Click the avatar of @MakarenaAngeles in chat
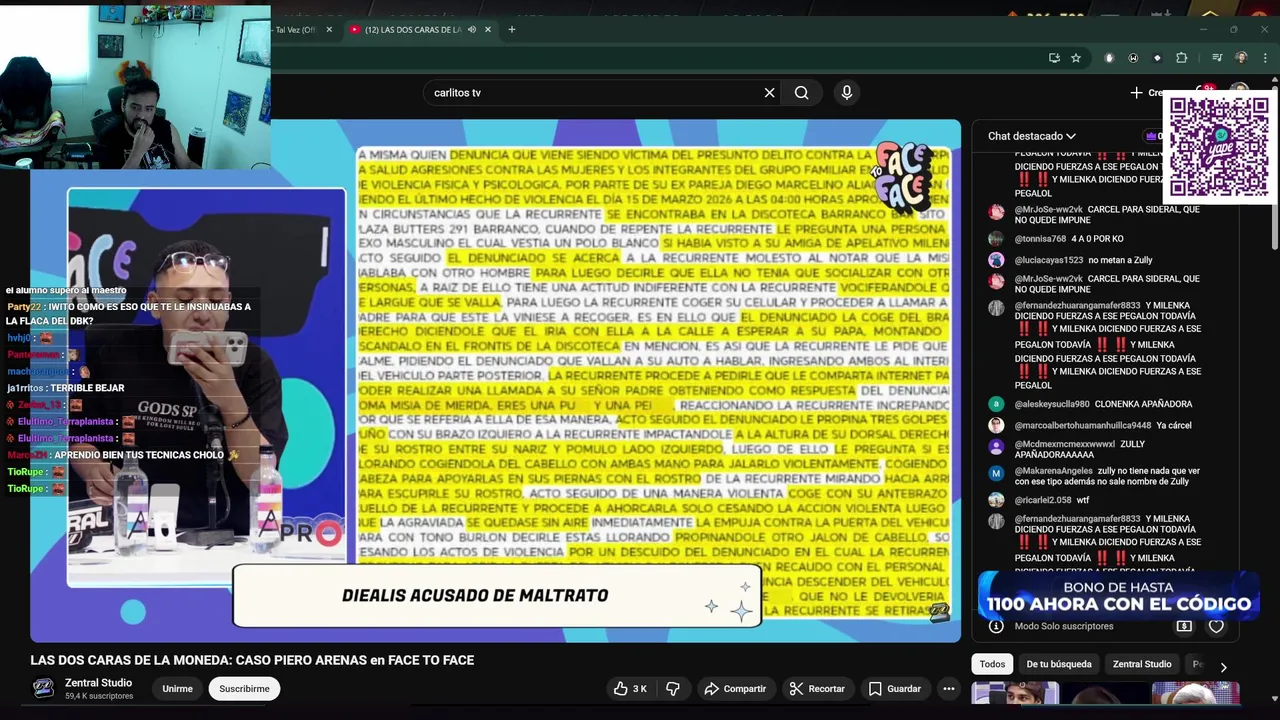The image size is (1280, 720). (x=996, y=473)
